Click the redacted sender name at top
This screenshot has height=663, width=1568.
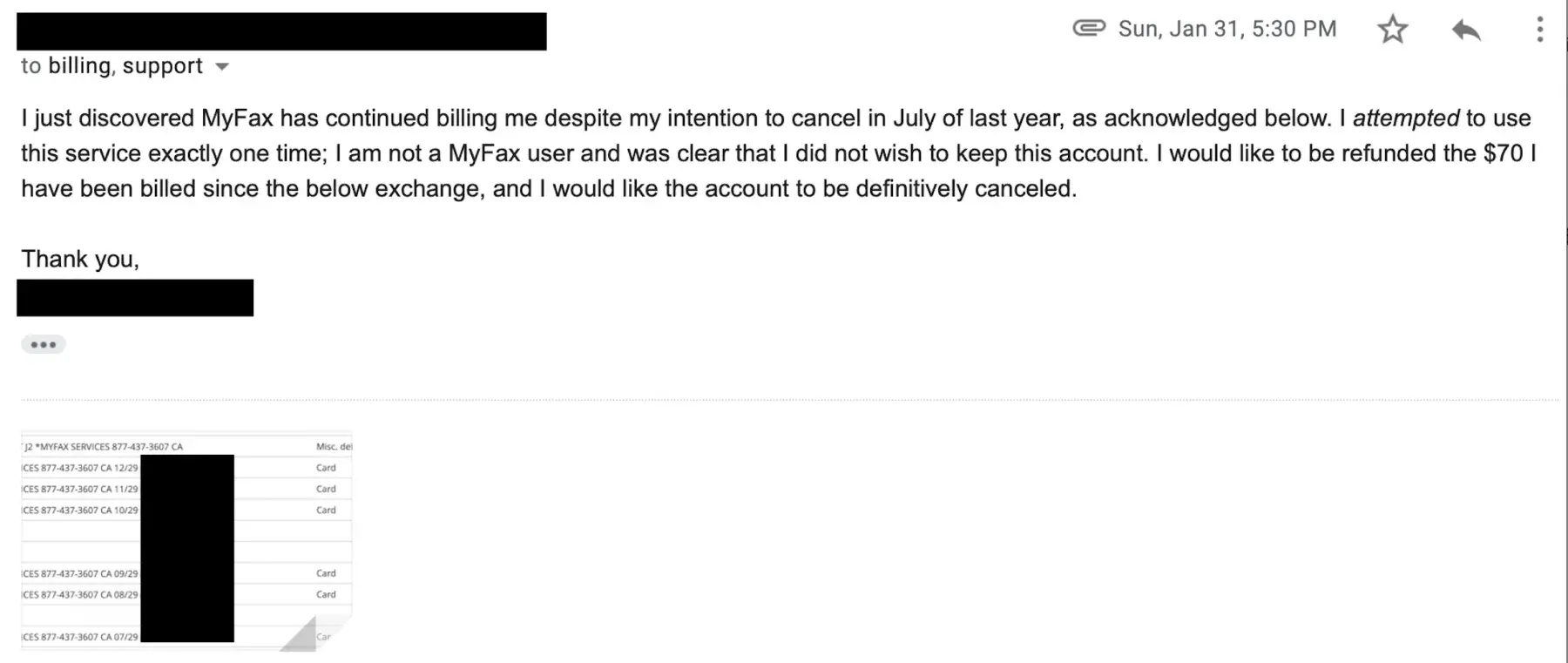281,30
